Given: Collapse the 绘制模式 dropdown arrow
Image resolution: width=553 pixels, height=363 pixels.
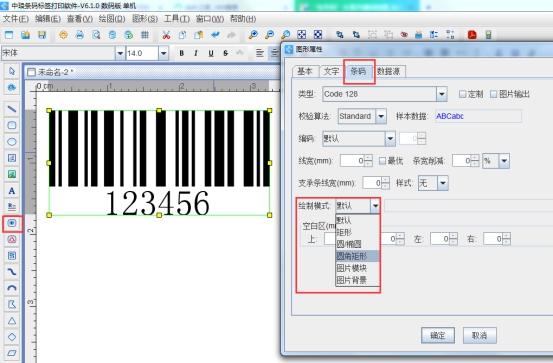Looking at the screenshot, I should [x=375, y=206].
